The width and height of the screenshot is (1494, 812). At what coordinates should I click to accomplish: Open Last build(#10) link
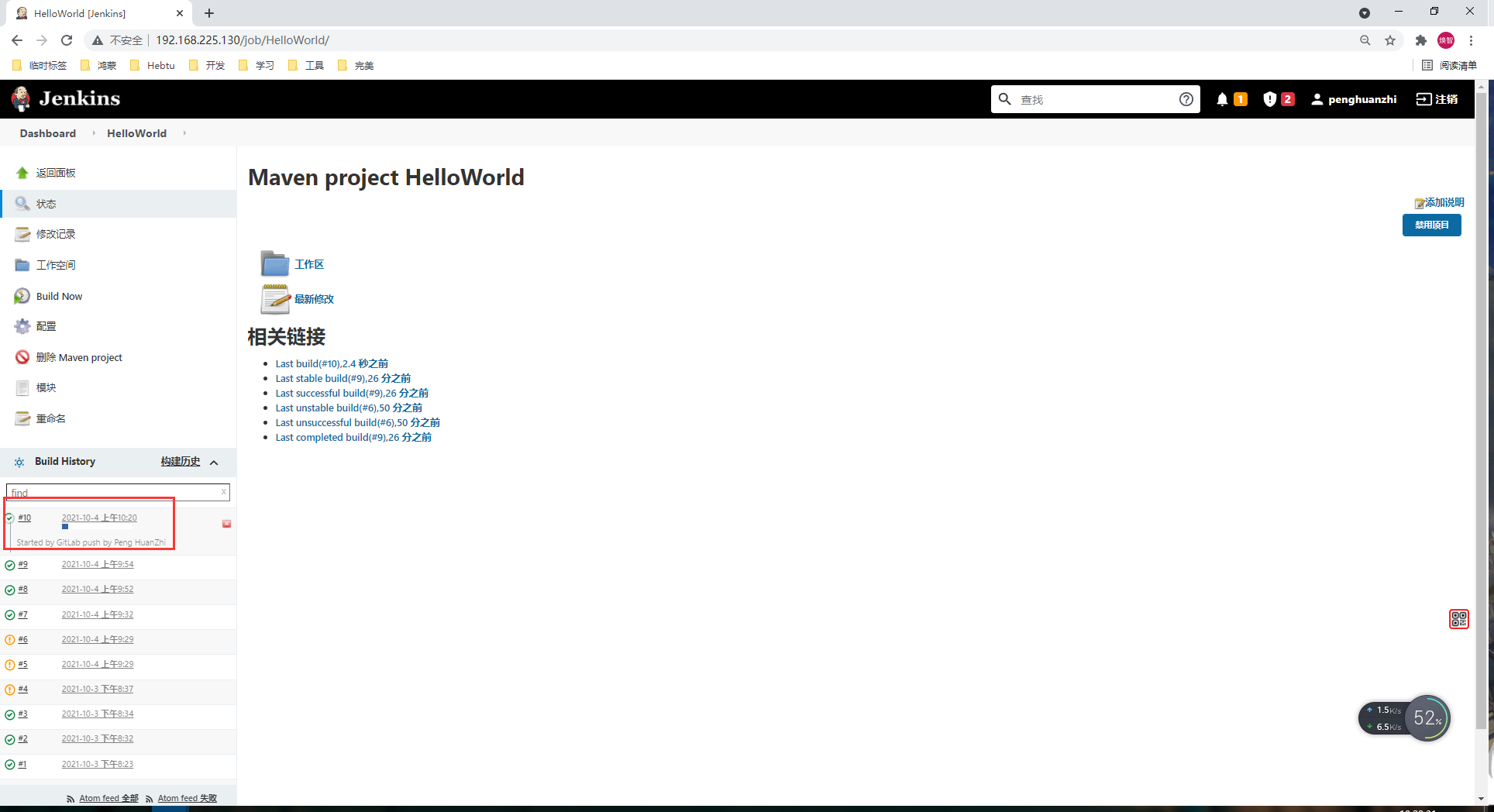coord(332,363)
